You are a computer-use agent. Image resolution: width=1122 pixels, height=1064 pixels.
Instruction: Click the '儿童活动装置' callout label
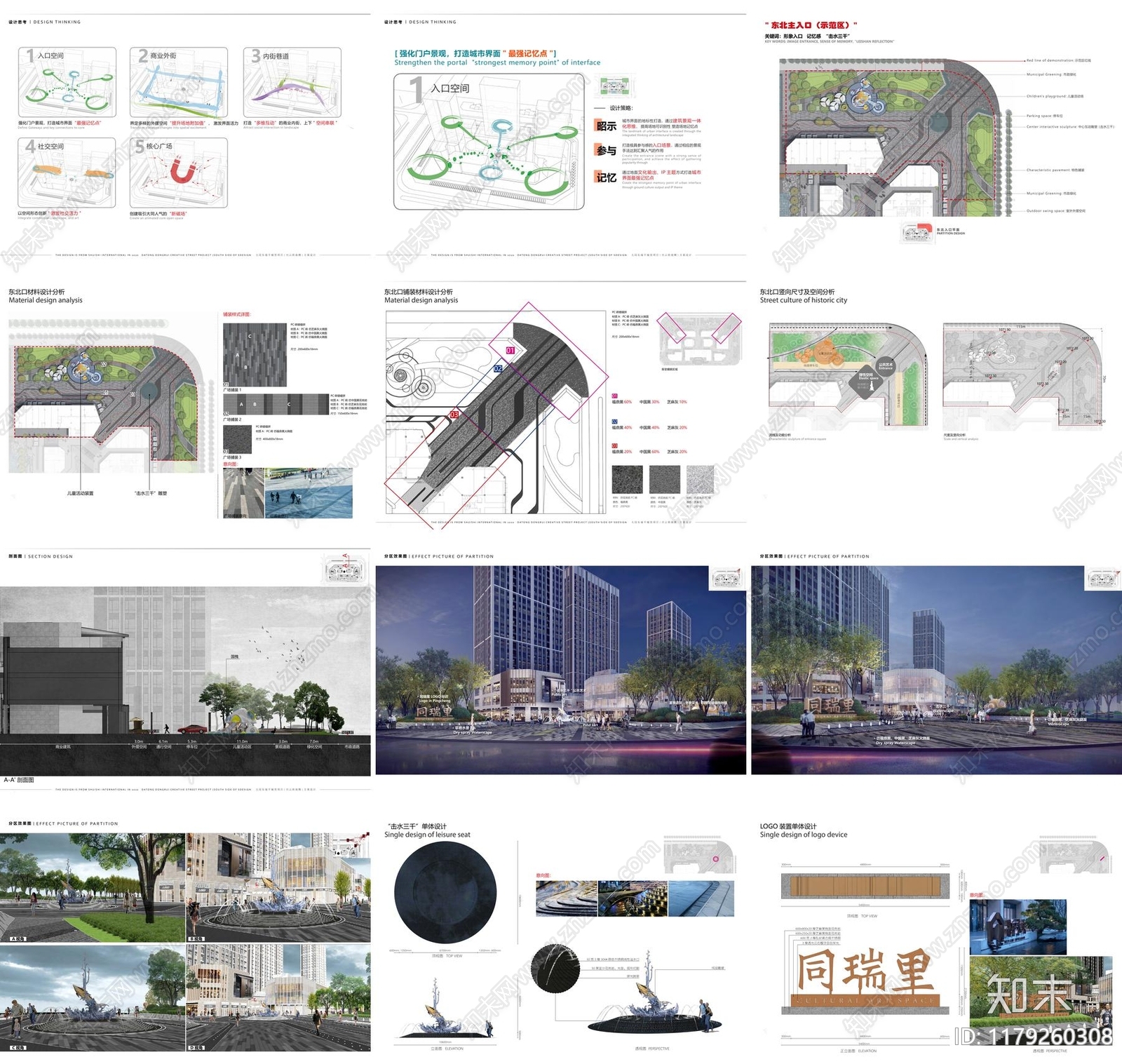[x=80, y=493]
